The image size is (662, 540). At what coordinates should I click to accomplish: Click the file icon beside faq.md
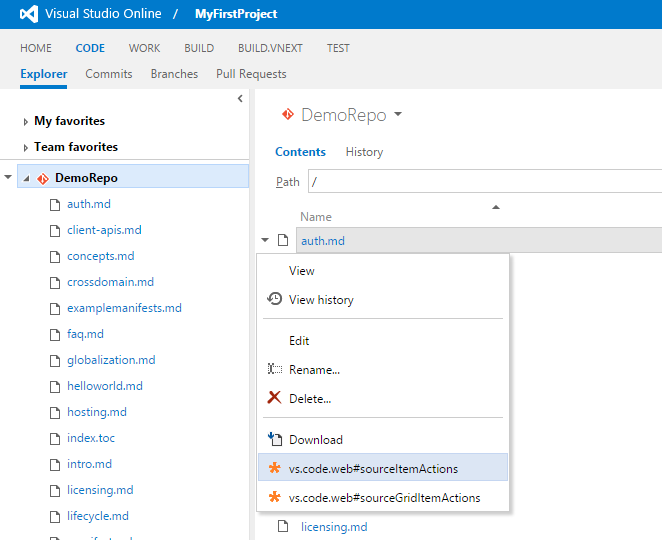coord(55,335)
